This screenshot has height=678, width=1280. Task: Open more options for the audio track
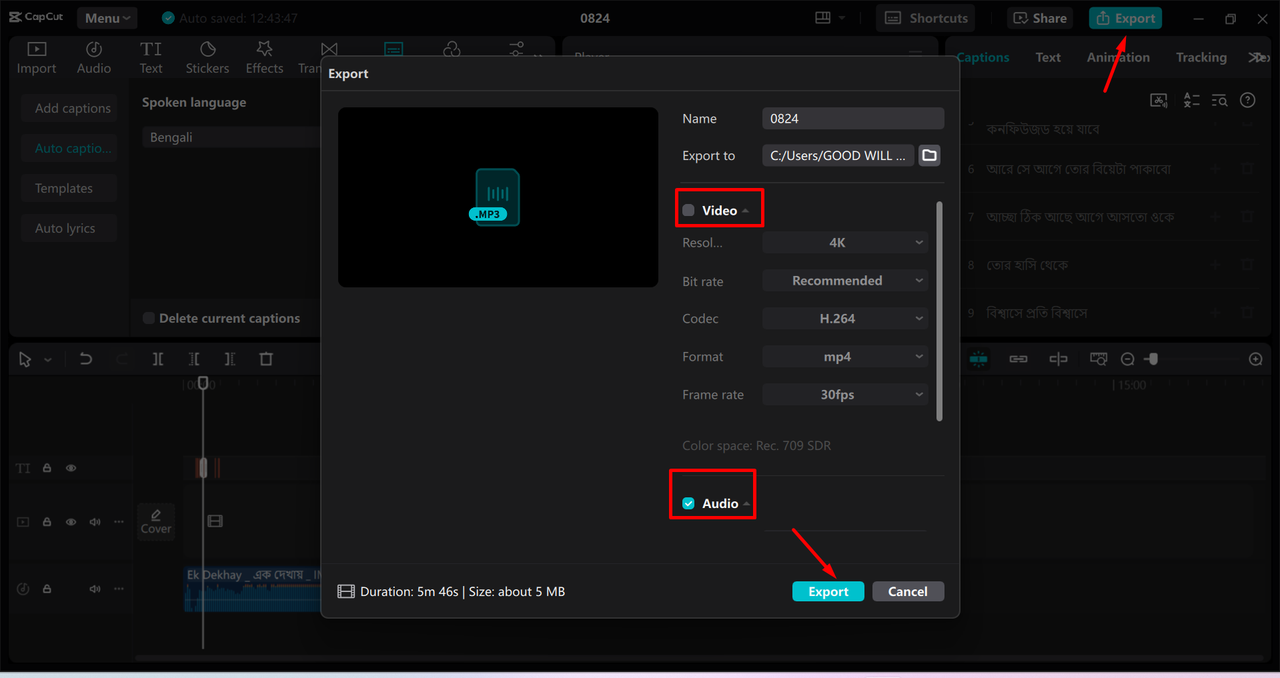pos(119,589)
